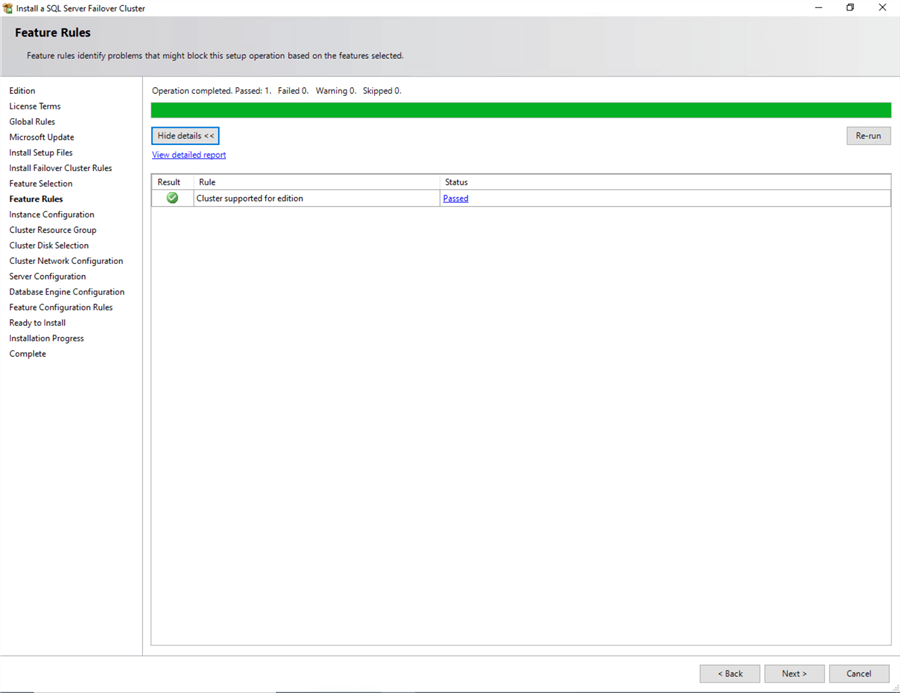Collapse details with Hide details button
900x693 pixels.
pyautogui.click(x=185, y=136)
